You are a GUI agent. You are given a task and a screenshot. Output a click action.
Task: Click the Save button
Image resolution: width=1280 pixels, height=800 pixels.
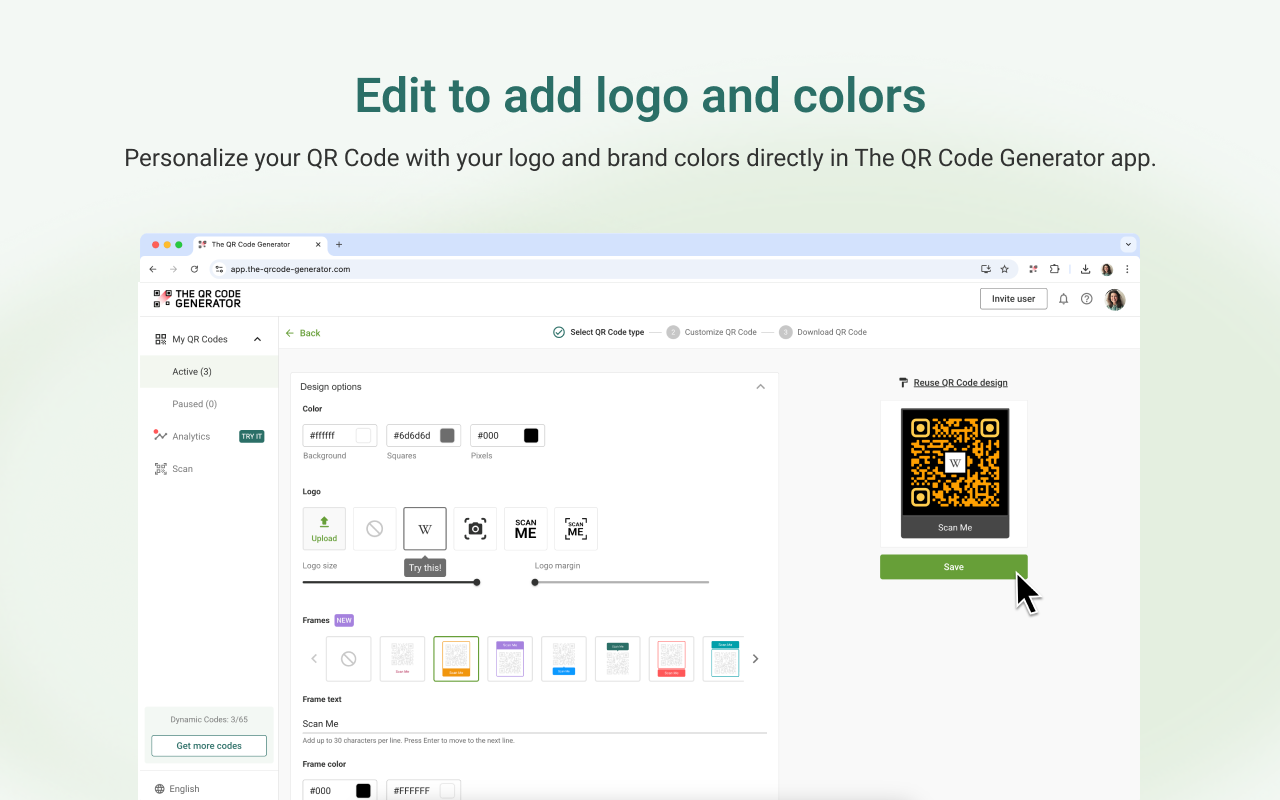click(x=953, y=566)
